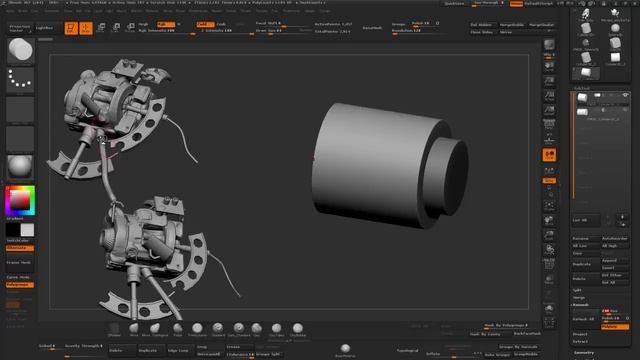
Task: Click the move subtool down arrow
Action: (x=622, y=224)
